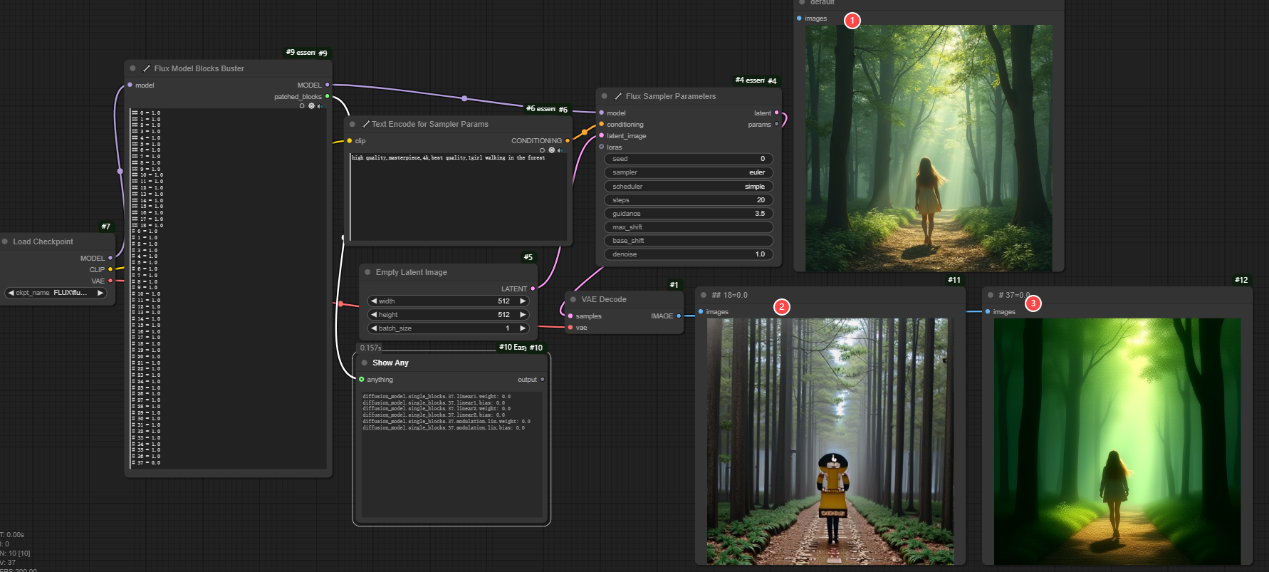Click the CONDITIONING output port

click(x=567, y=141)
